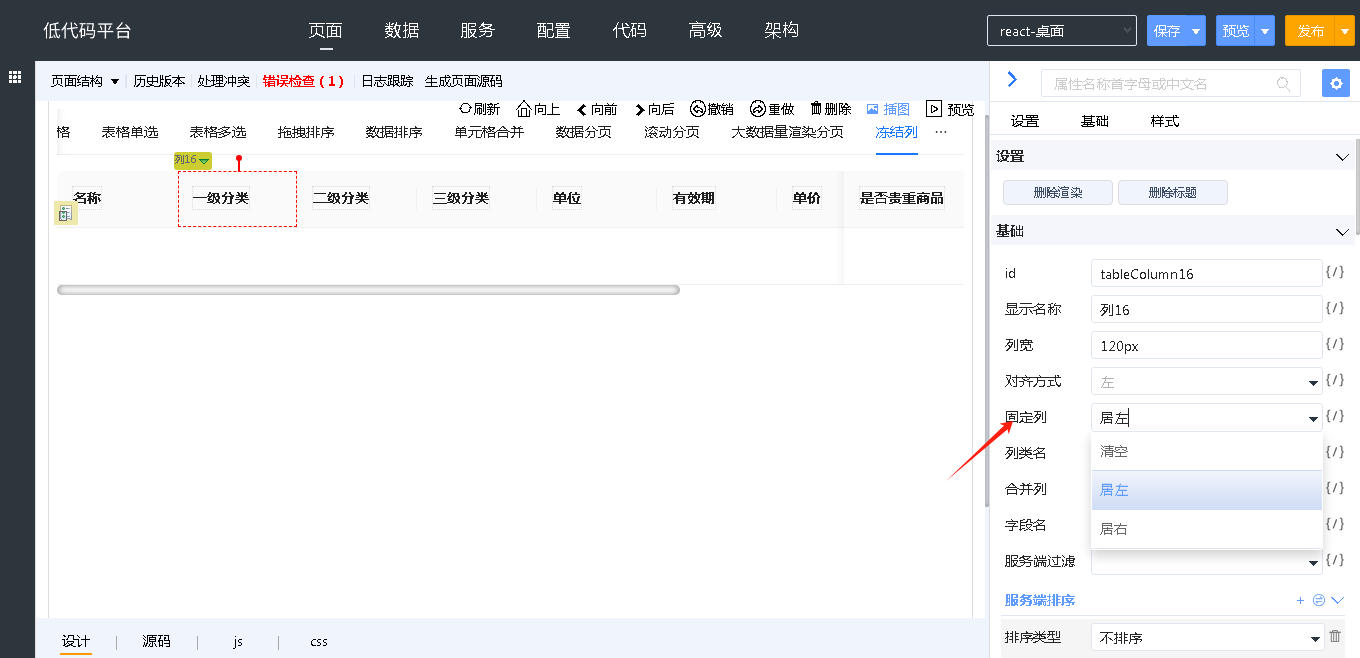1360x658 pixels.
Task: Switch to the 冻结列 tab
Action: point(896,132)
